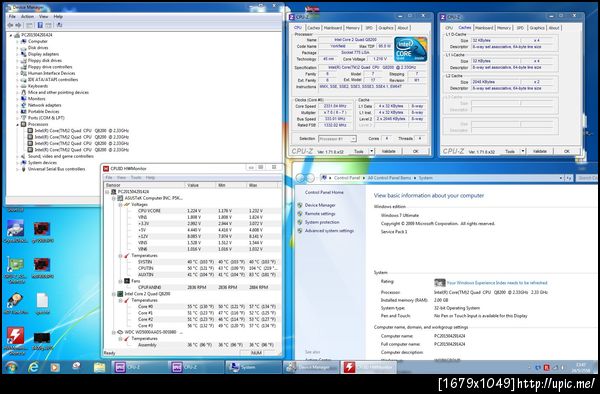Collapse the Voltages node in HWMonitor
Screen dimensions: 600x394
(121, 205)
